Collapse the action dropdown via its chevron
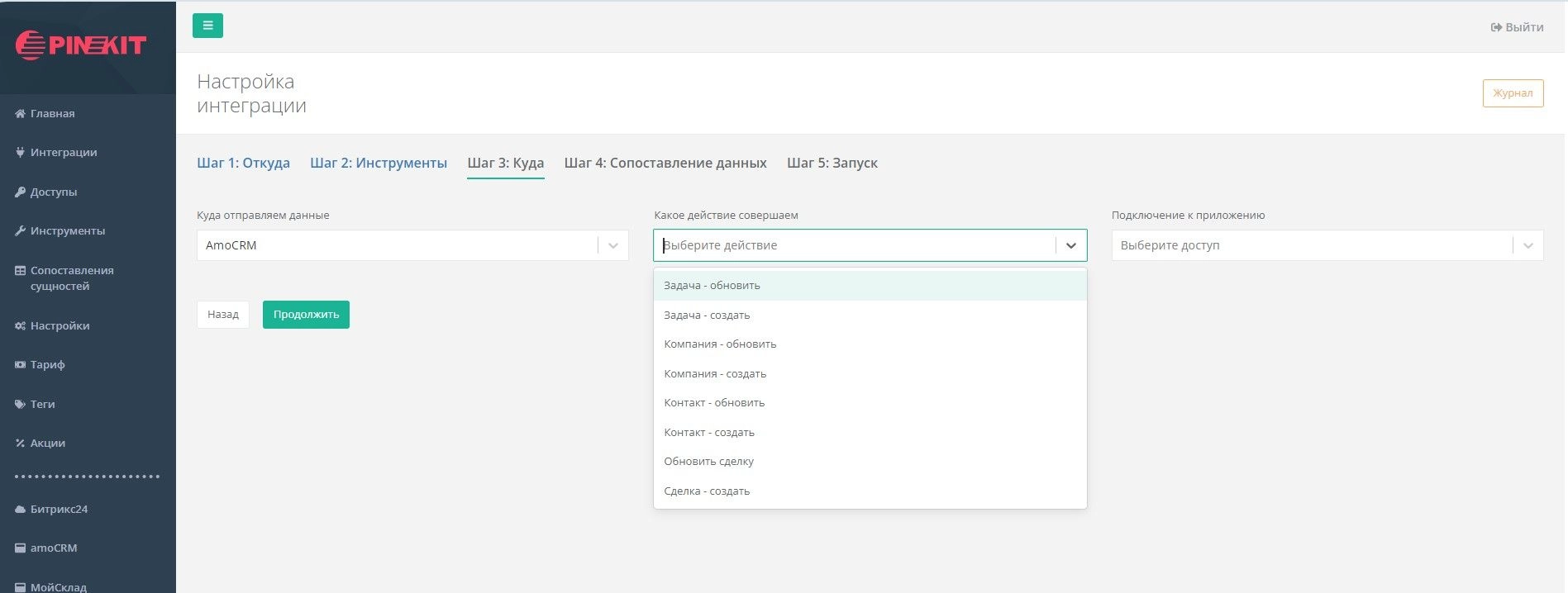 (1070, 245)
